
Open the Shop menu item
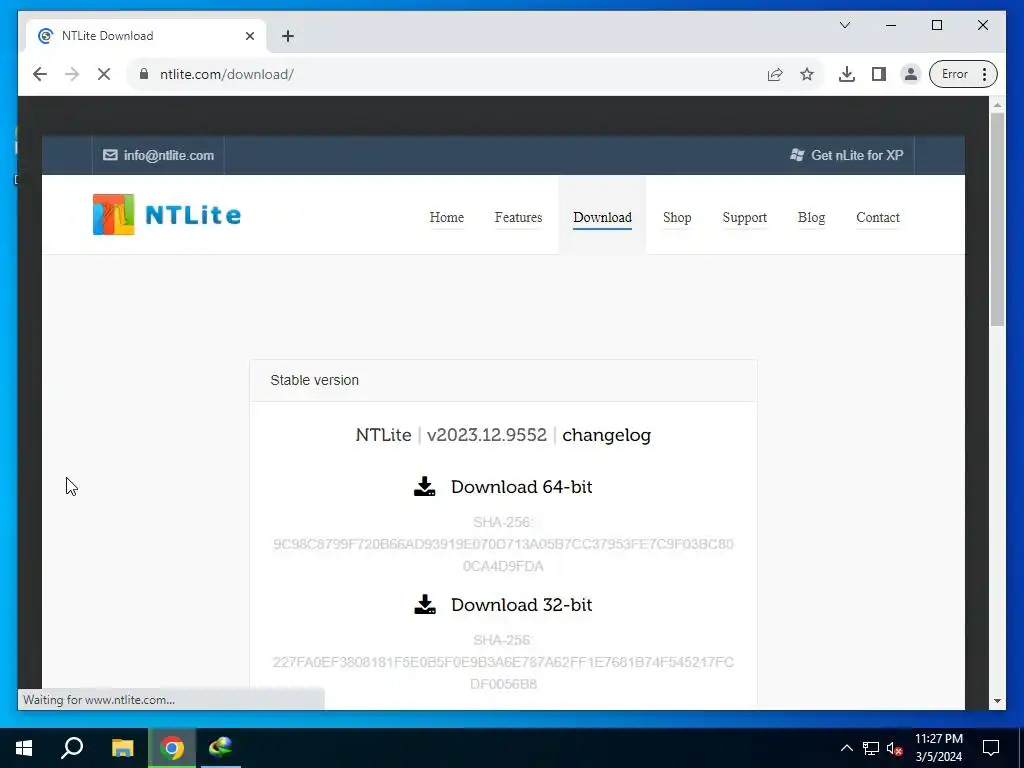pyautogui.click(x=677, y=217)
